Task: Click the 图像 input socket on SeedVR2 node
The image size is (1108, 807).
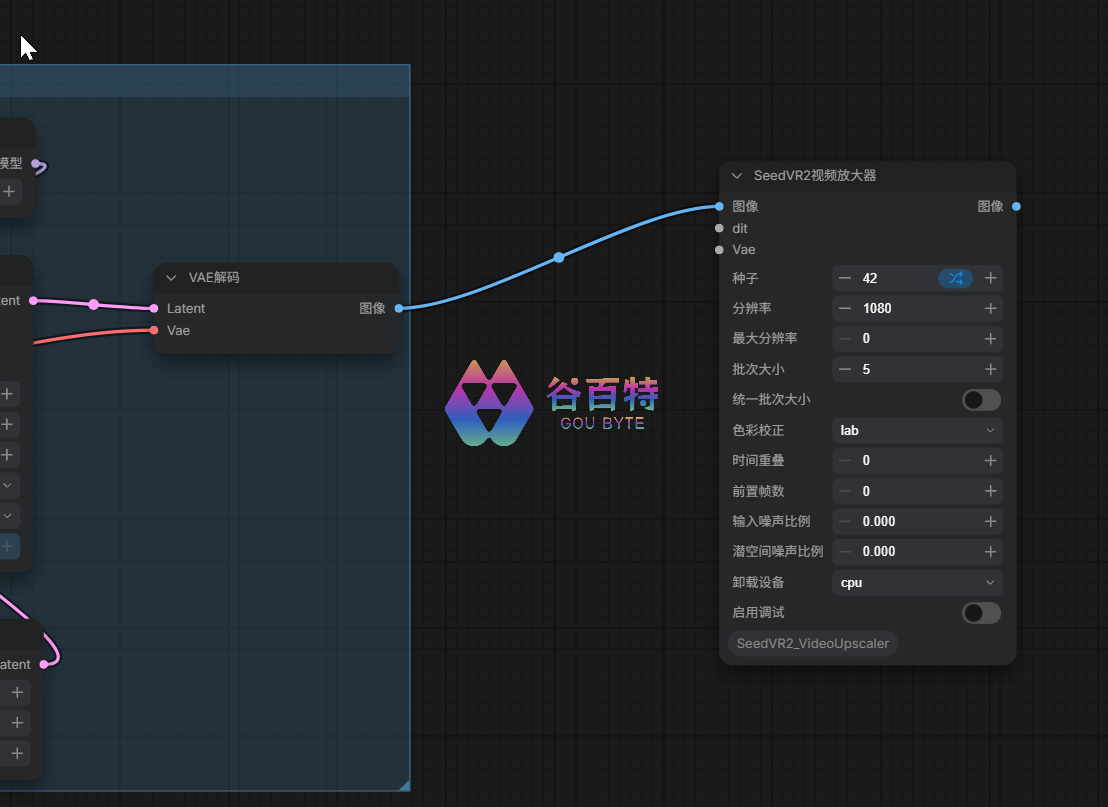Action: click(x=719, y=206)
